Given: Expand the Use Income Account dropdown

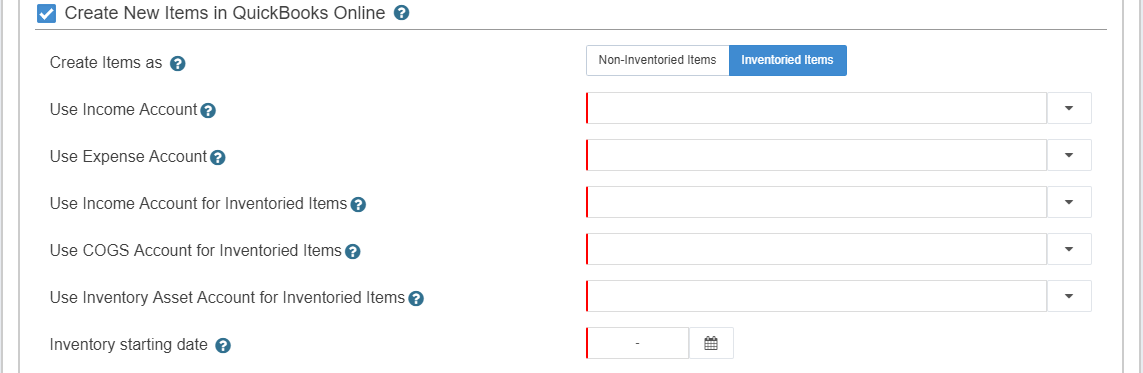Looking at the screenshot, I should 1069,108.
